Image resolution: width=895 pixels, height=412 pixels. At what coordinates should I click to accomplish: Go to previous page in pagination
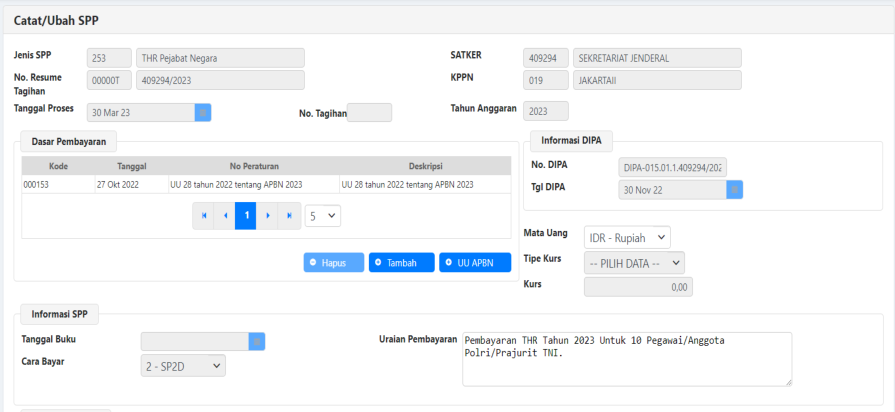225,216
